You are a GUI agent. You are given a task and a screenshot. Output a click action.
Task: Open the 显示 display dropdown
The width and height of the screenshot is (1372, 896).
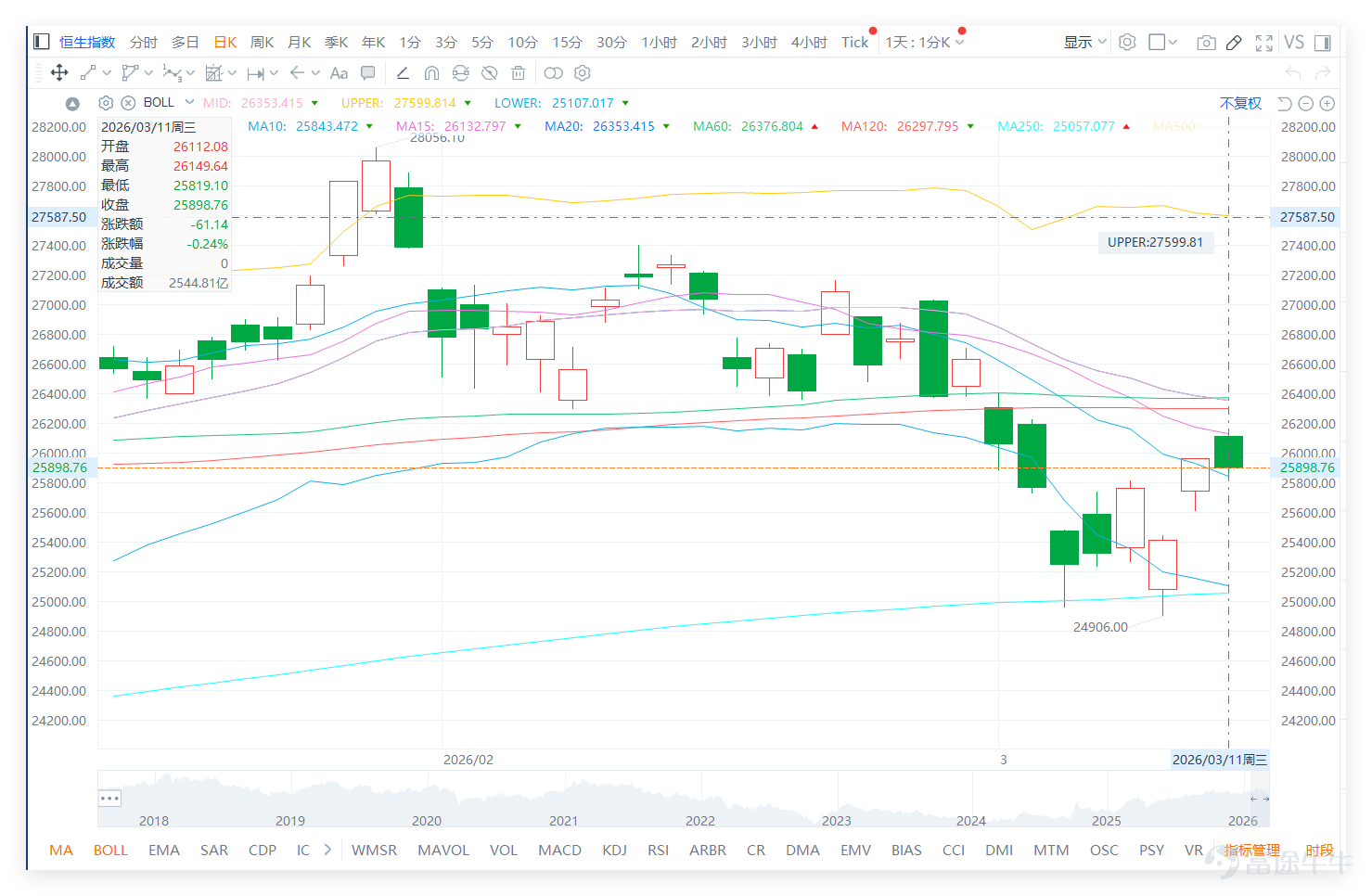click(x=1084, y=42)
